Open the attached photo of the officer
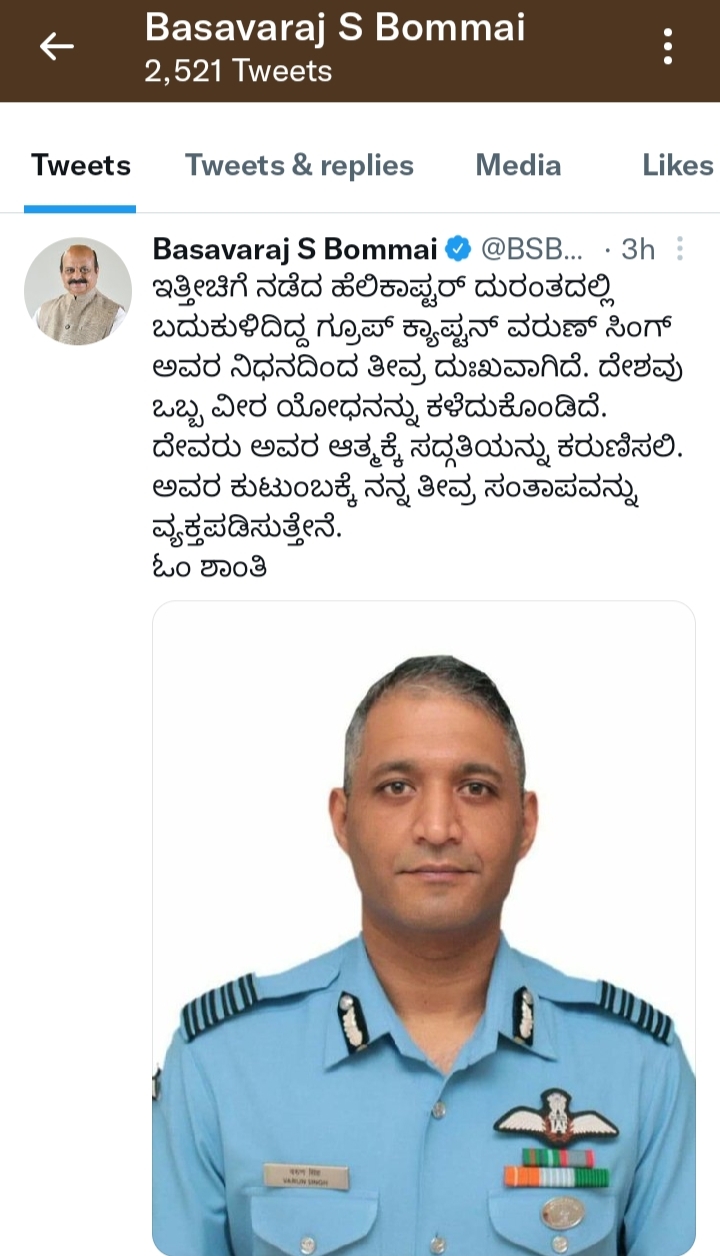 point(424,928)
